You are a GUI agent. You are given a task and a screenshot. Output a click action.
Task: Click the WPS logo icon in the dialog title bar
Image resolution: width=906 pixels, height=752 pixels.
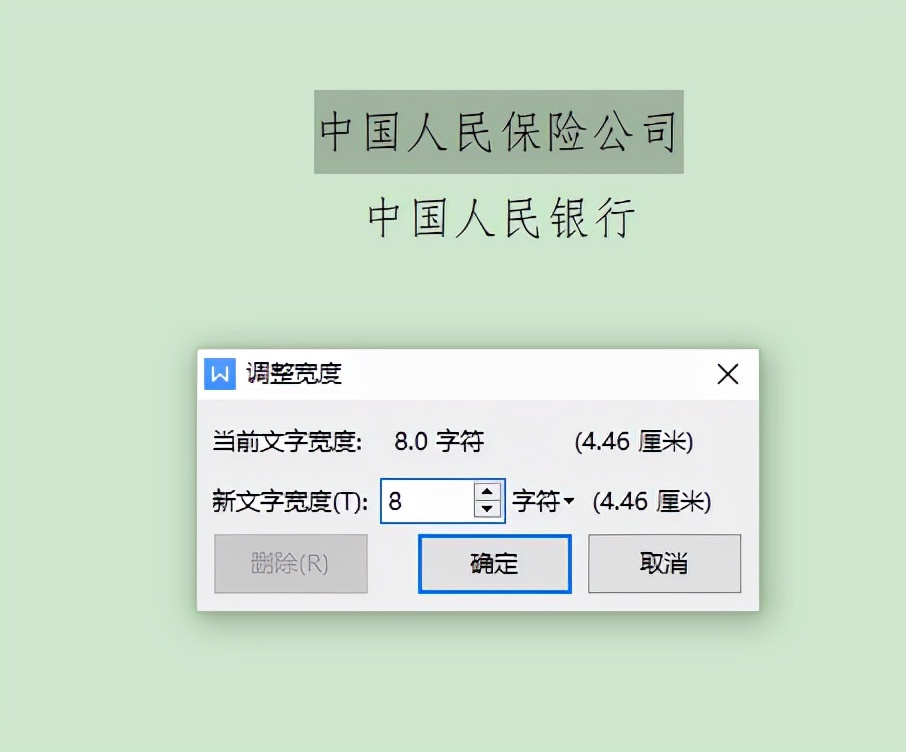(220, 374)
